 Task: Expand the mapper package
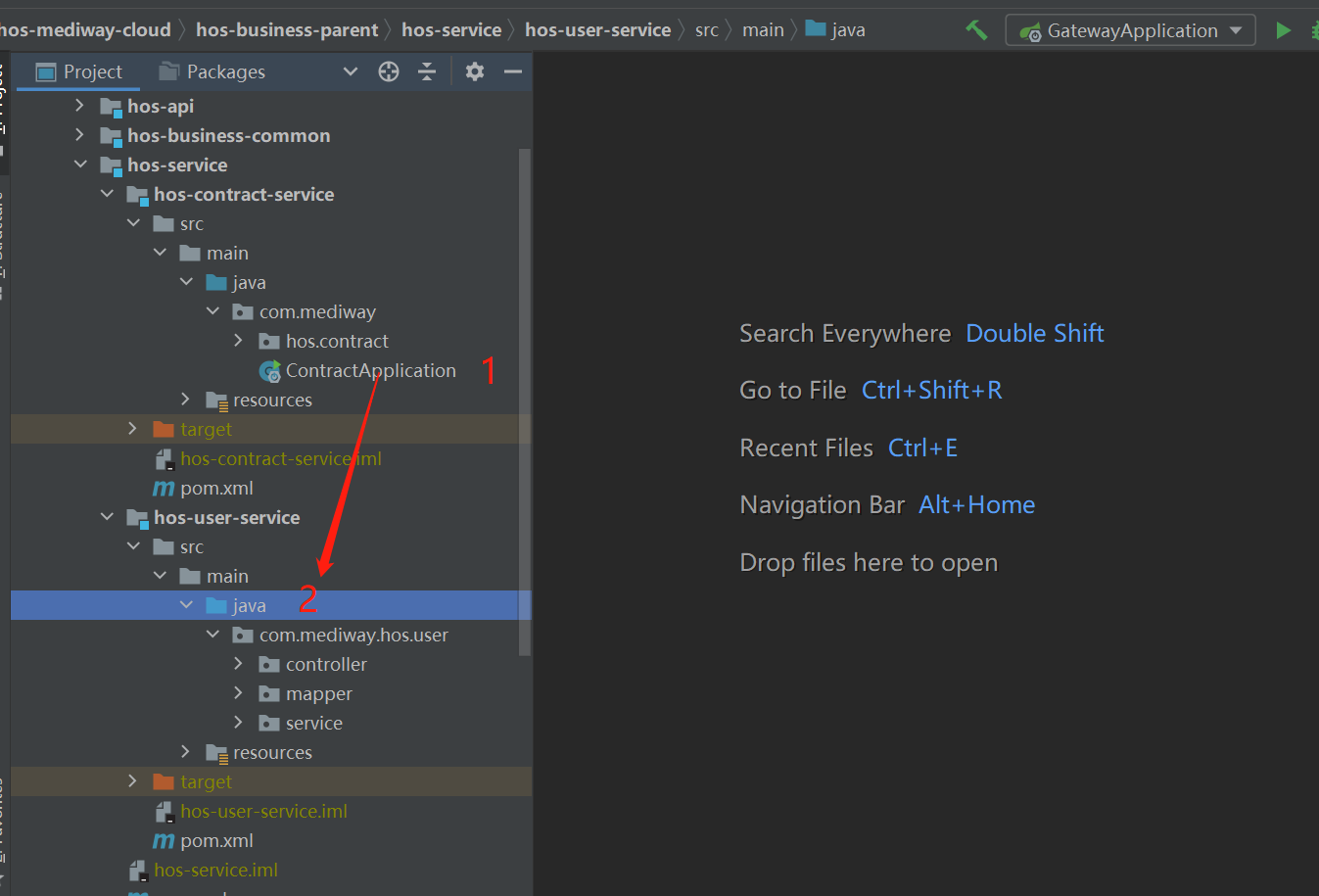(x=239, y=693)
